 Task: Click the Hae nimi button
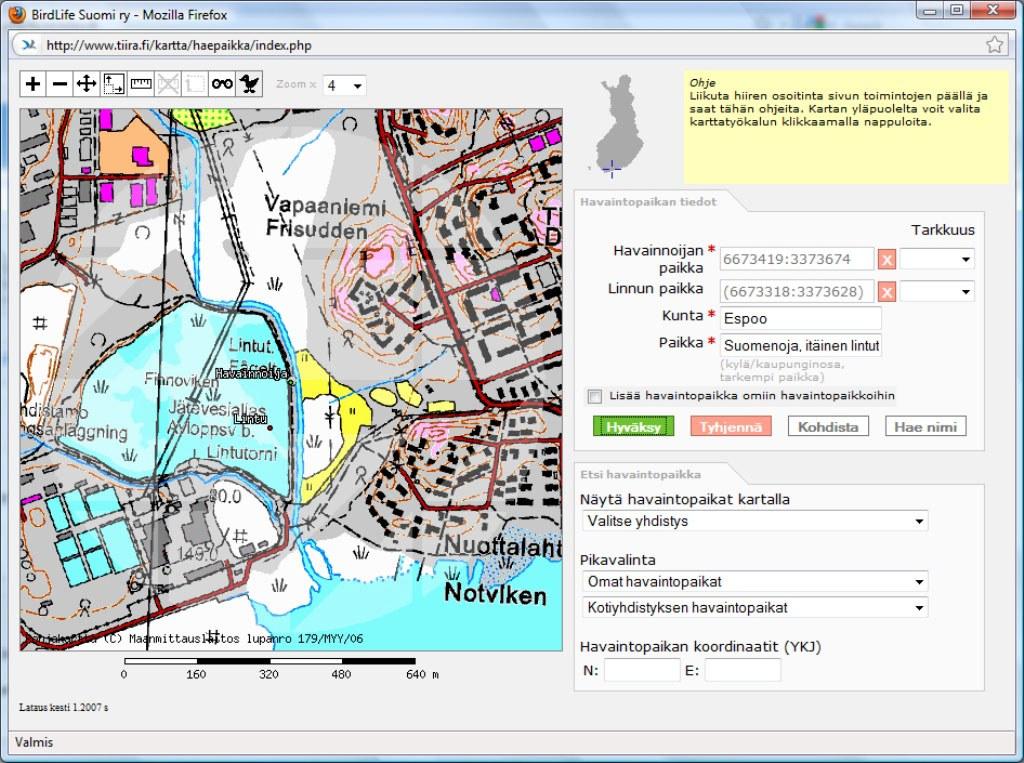click(x=925, y=427)
